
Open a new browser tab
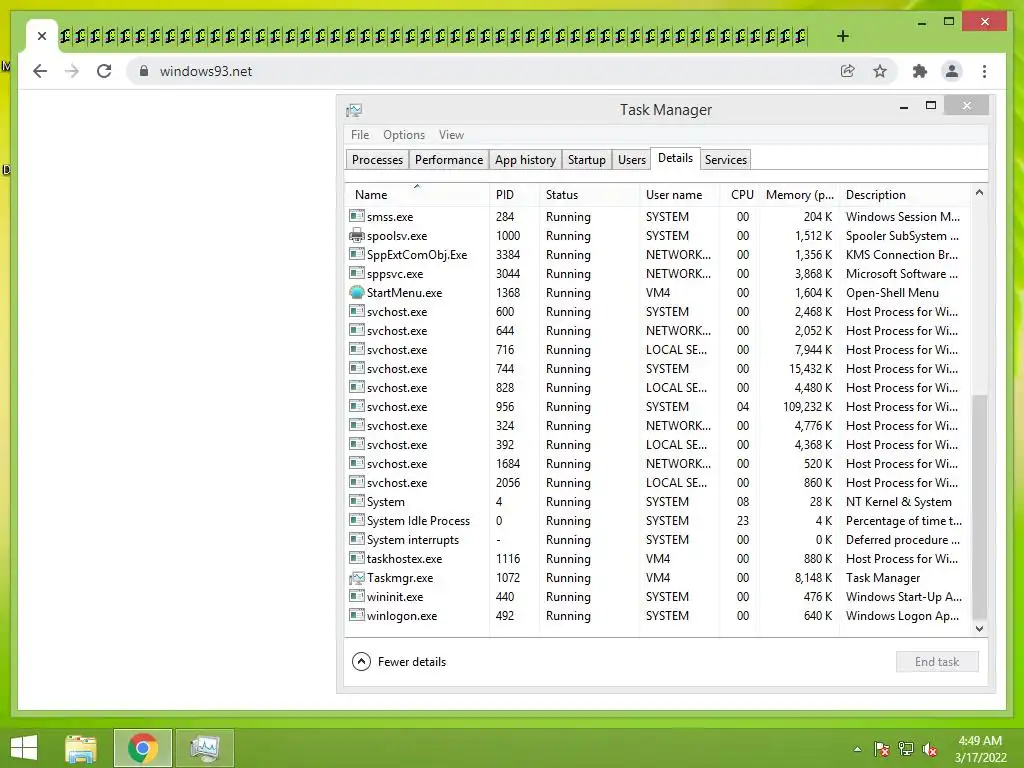(x=842, y=36)
